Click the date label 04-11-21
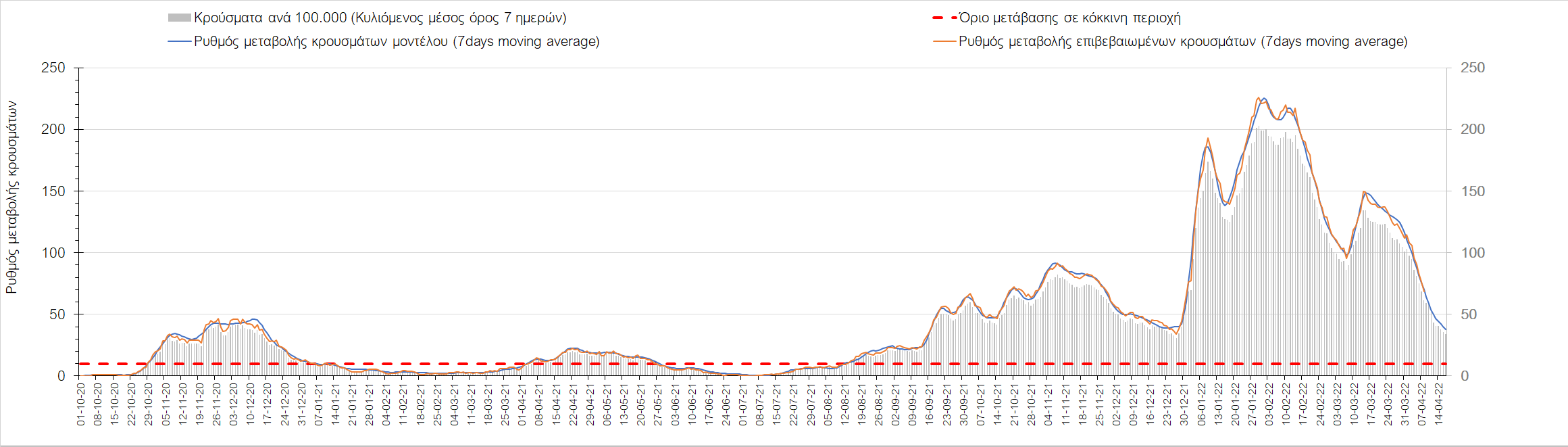The image size is (1568, 447). coord(1048,404)
